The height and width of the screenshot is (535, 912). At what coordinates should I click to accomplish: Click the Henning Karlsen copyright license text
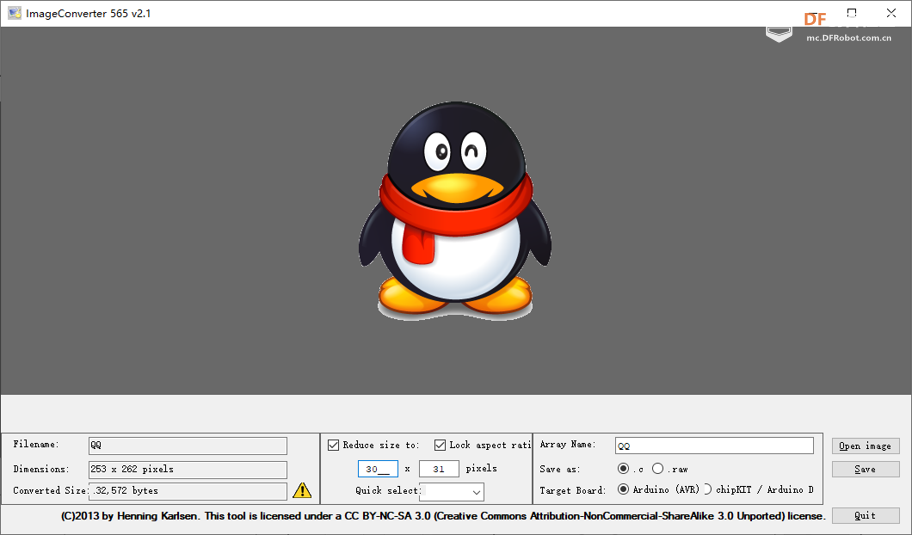tap(443, 516)
